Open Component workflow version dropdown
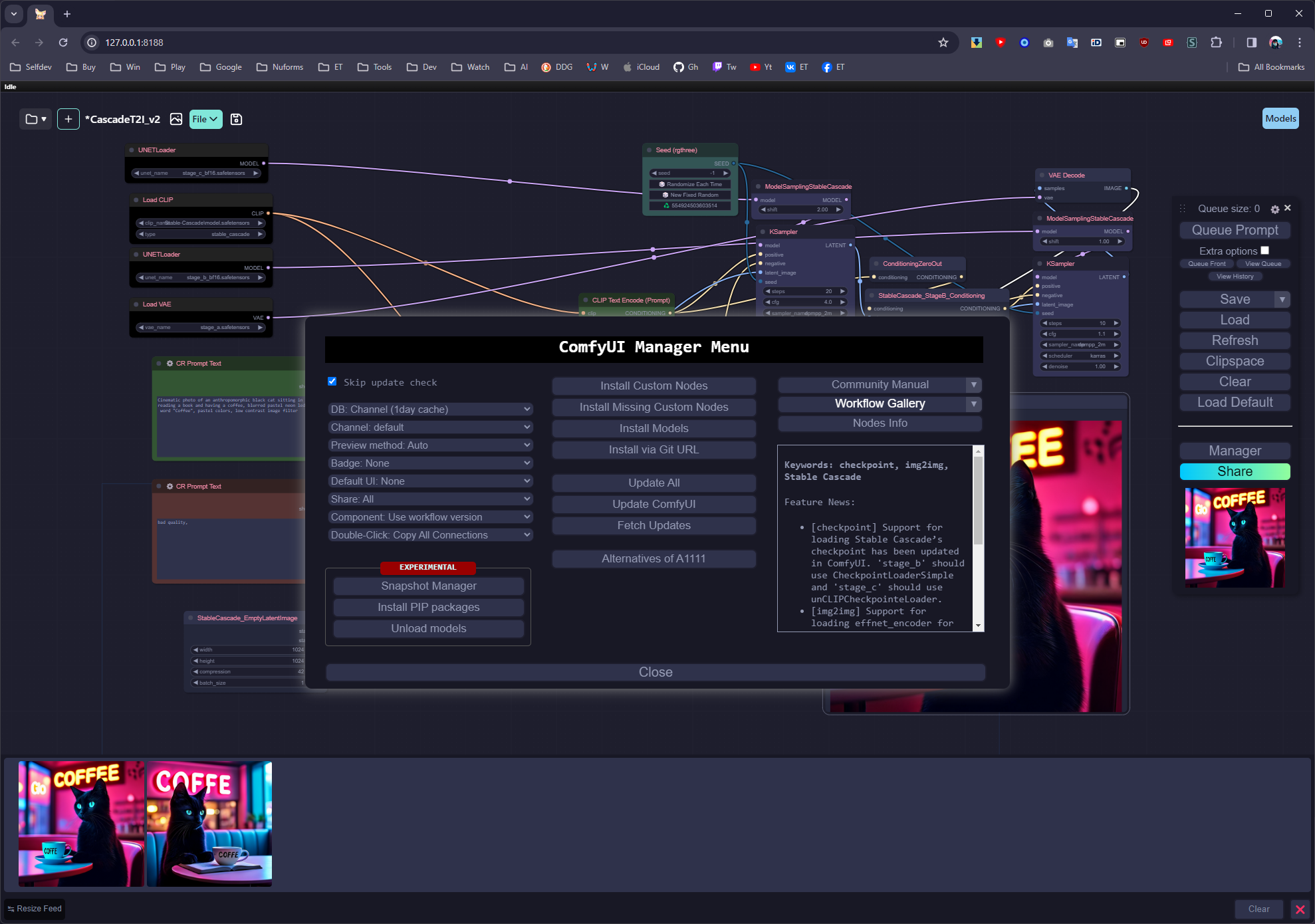1315x924 pixels. 431,517
